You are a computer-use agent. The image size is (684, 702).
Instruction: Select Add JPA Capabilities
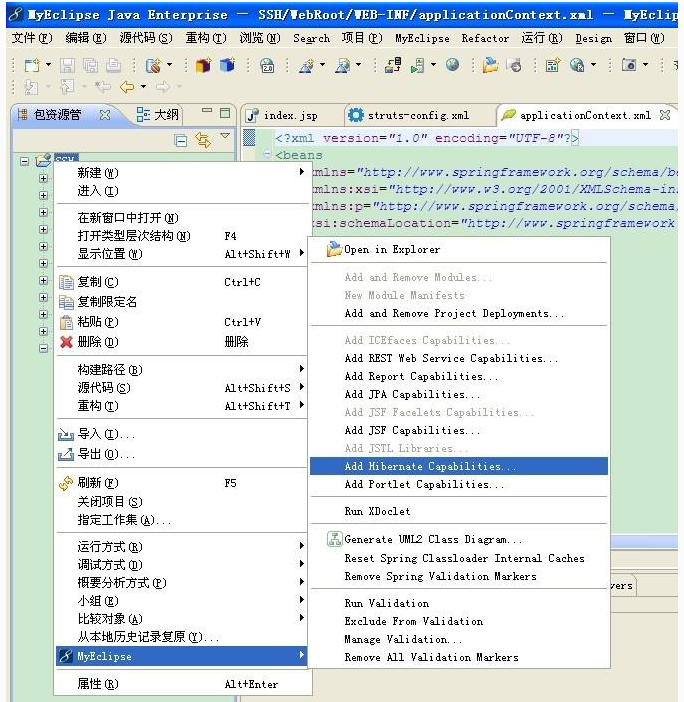(459, 394)
